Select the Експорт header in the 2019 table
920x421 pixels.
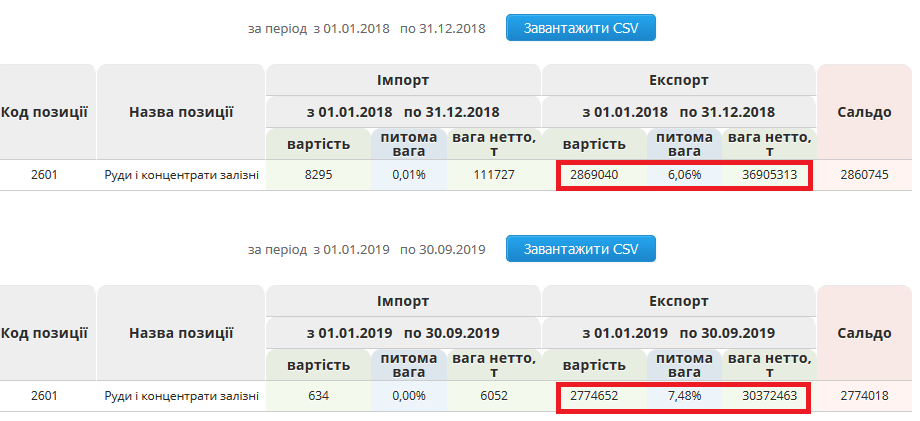pos(679,300)
